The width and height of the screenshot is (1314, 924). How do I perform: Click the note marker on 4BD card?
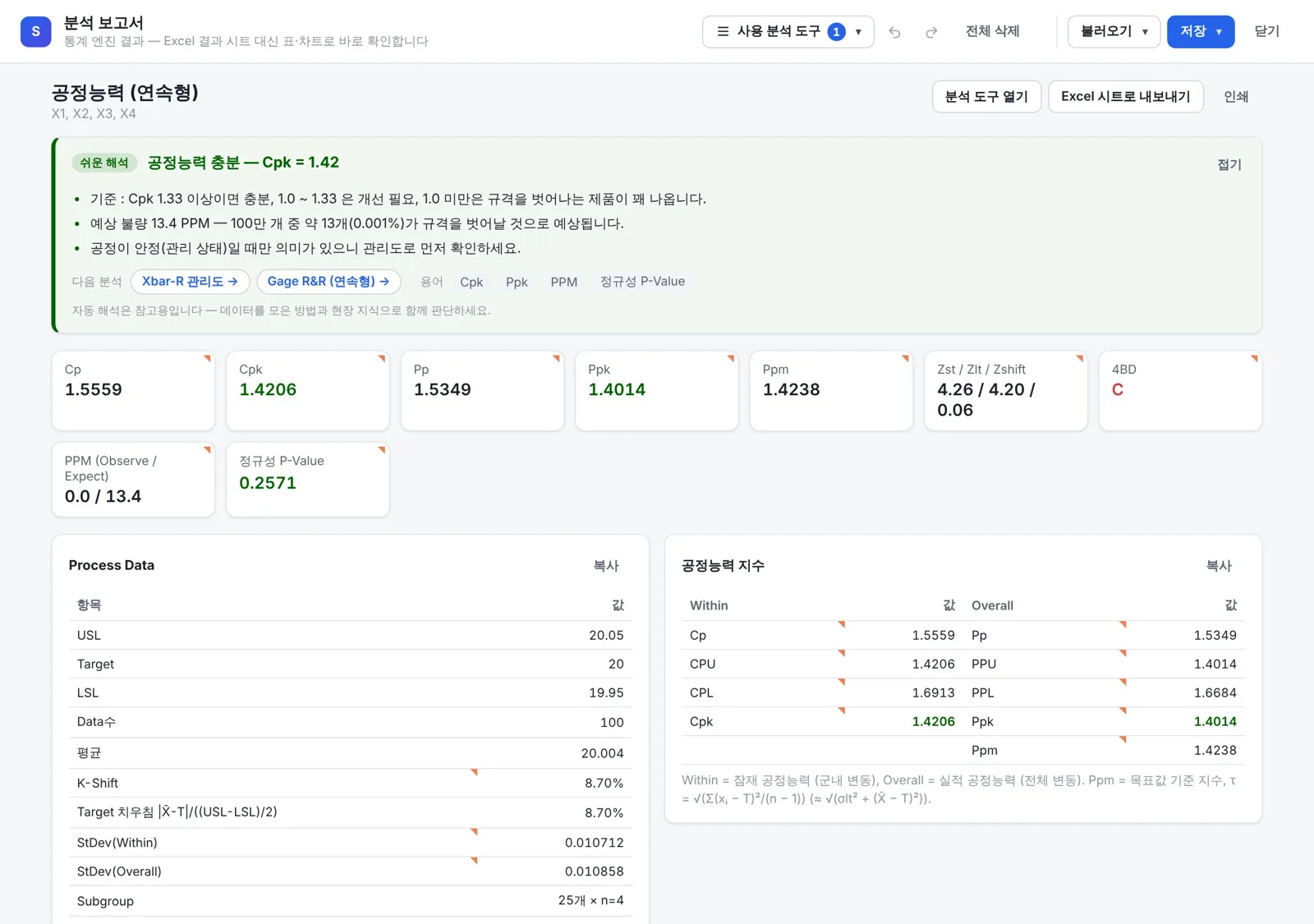click(1255, 358)
